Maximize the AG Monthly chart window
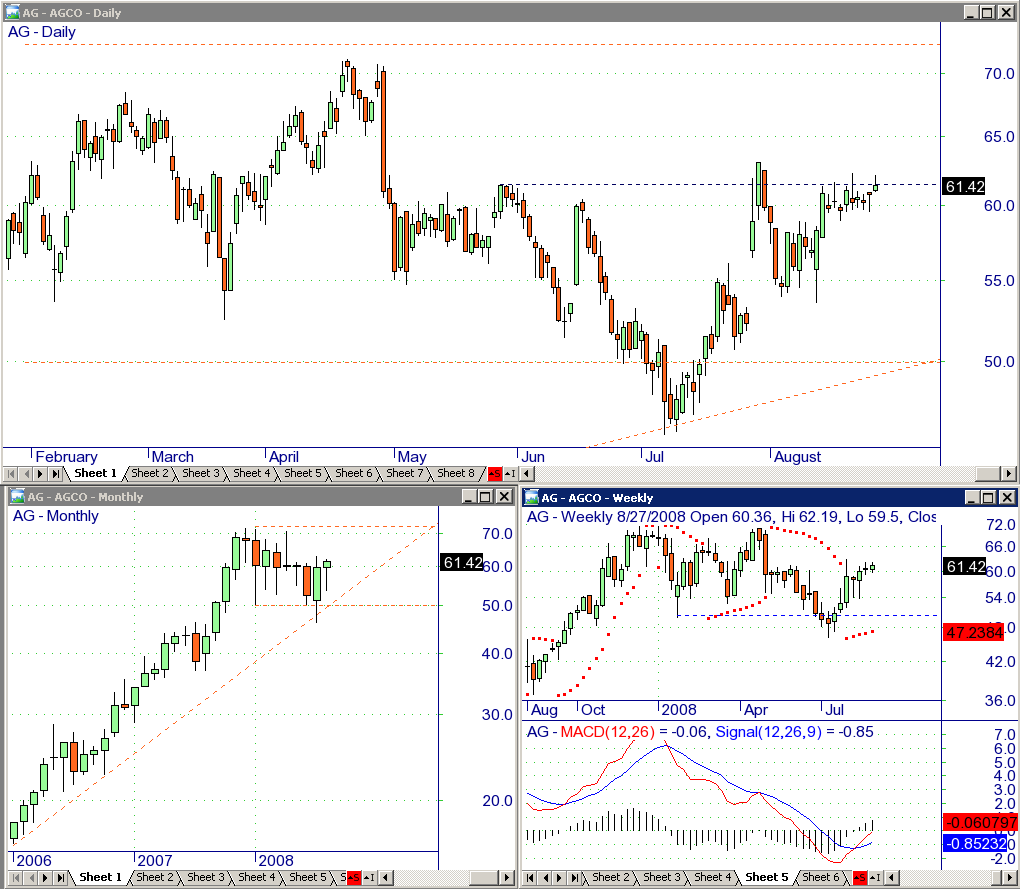The width and height of the screenshot is (1020, 889). [485, 497]
